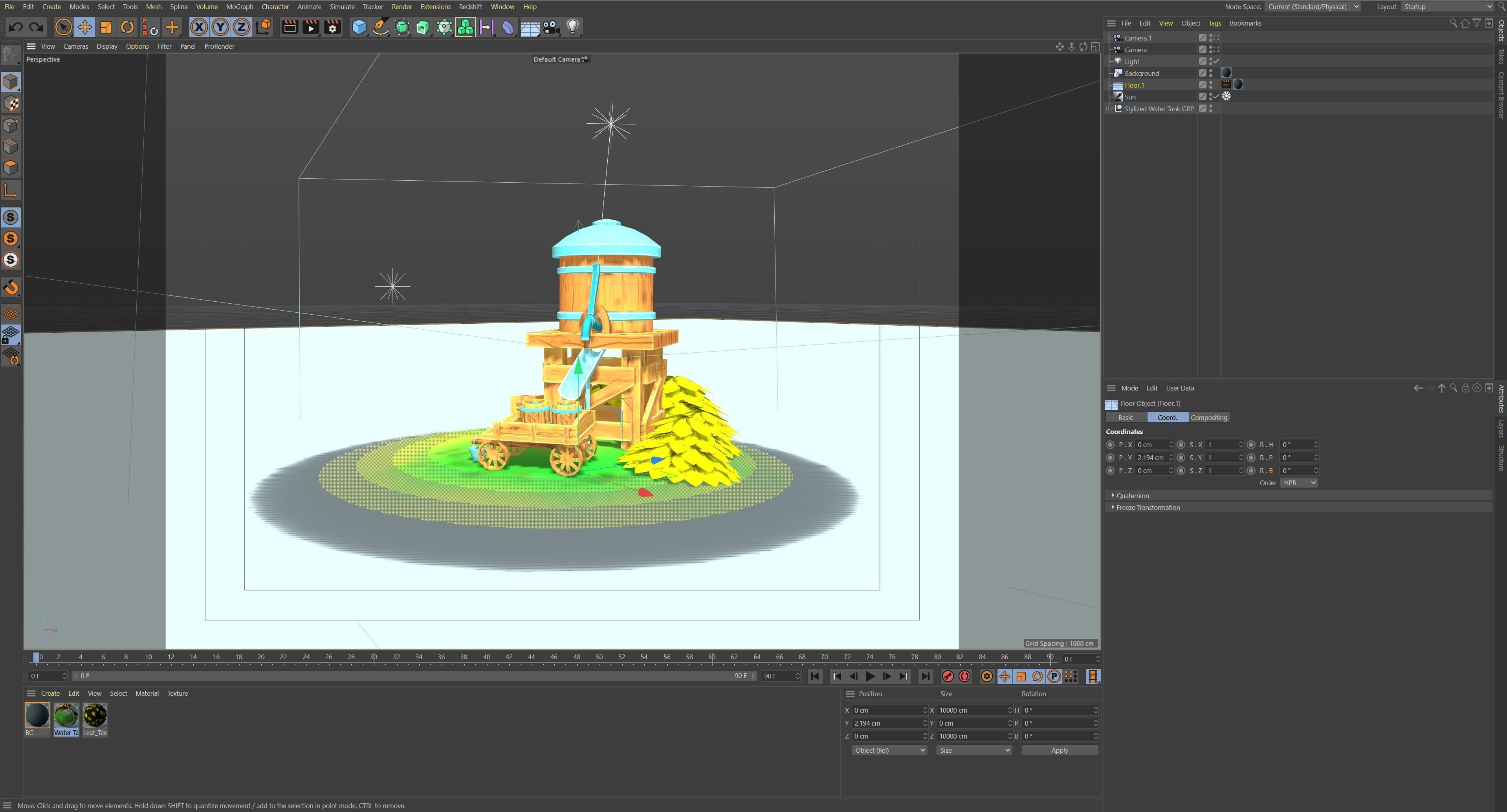Click the Floor.1 material tag swatch
Screen dimensions: 1507x812
pos(1238,85)
